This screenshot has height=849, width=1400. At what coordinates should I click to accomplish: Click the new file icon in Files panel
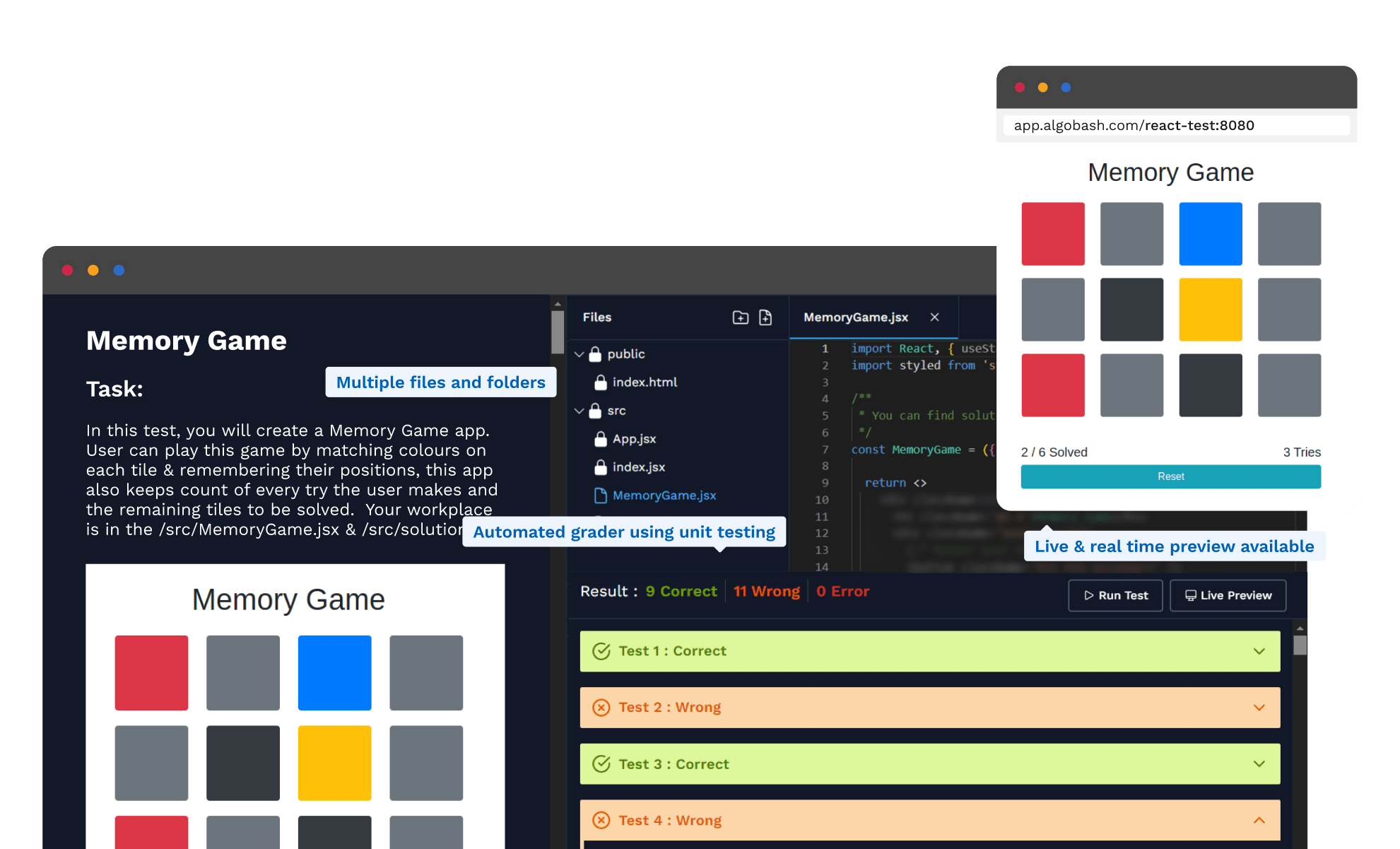click(x=765, y=317)
